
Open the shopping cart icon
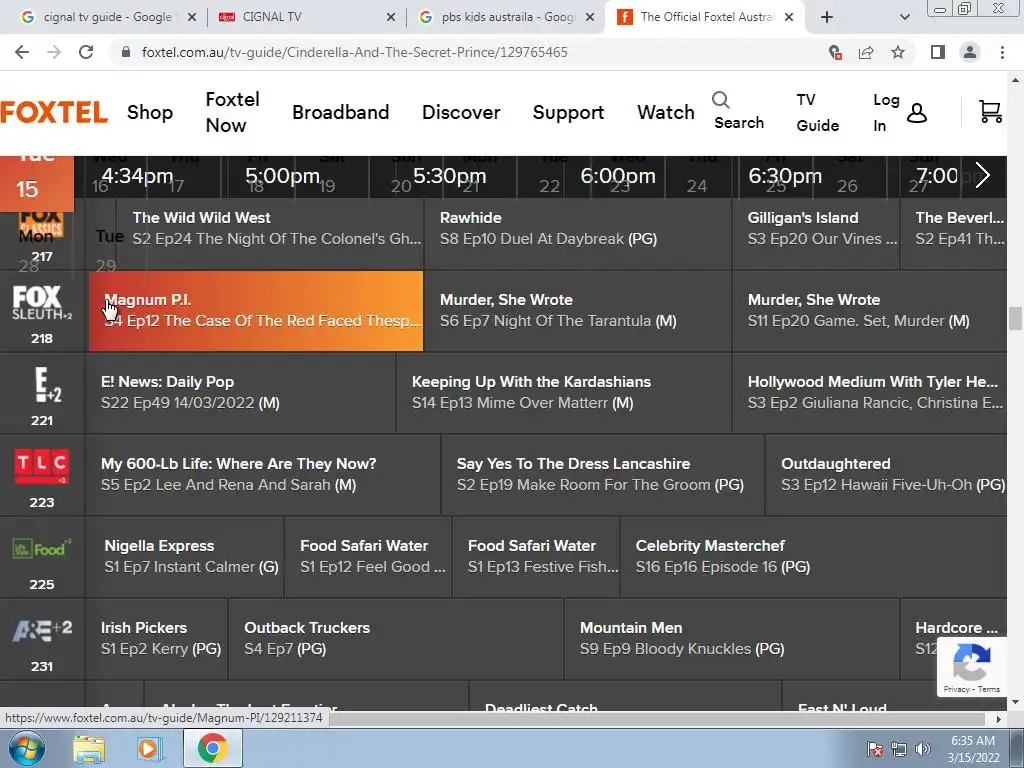(990, 112)
